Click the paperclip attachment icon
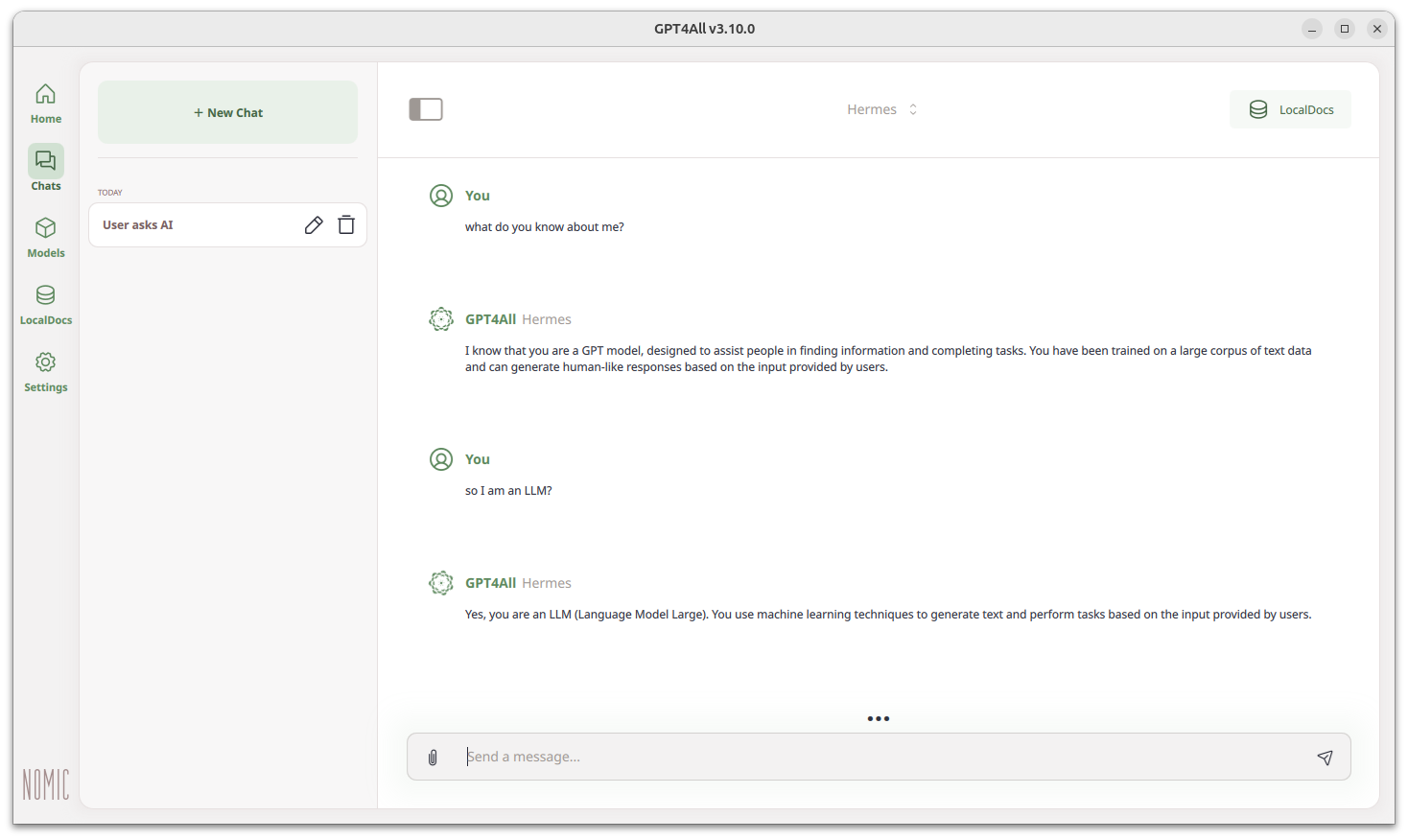 click(x=433, y=758)
